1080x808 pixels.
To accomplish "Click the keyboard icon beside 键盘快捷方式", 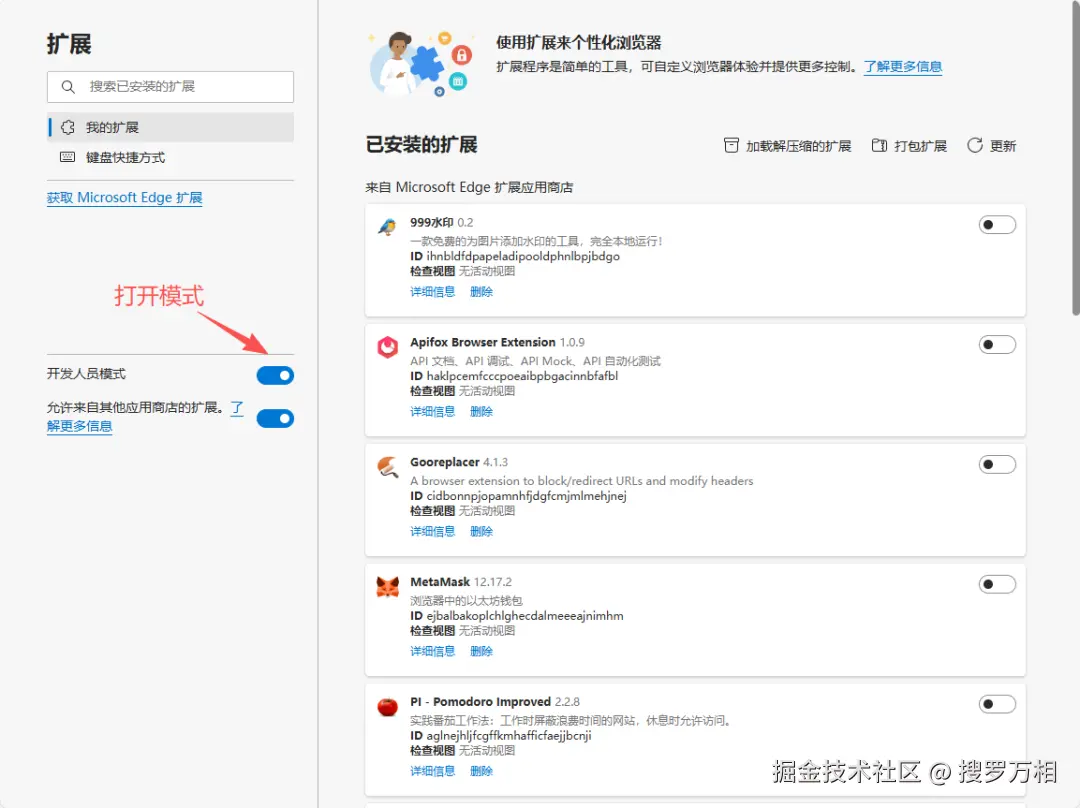I will [68, 157].
